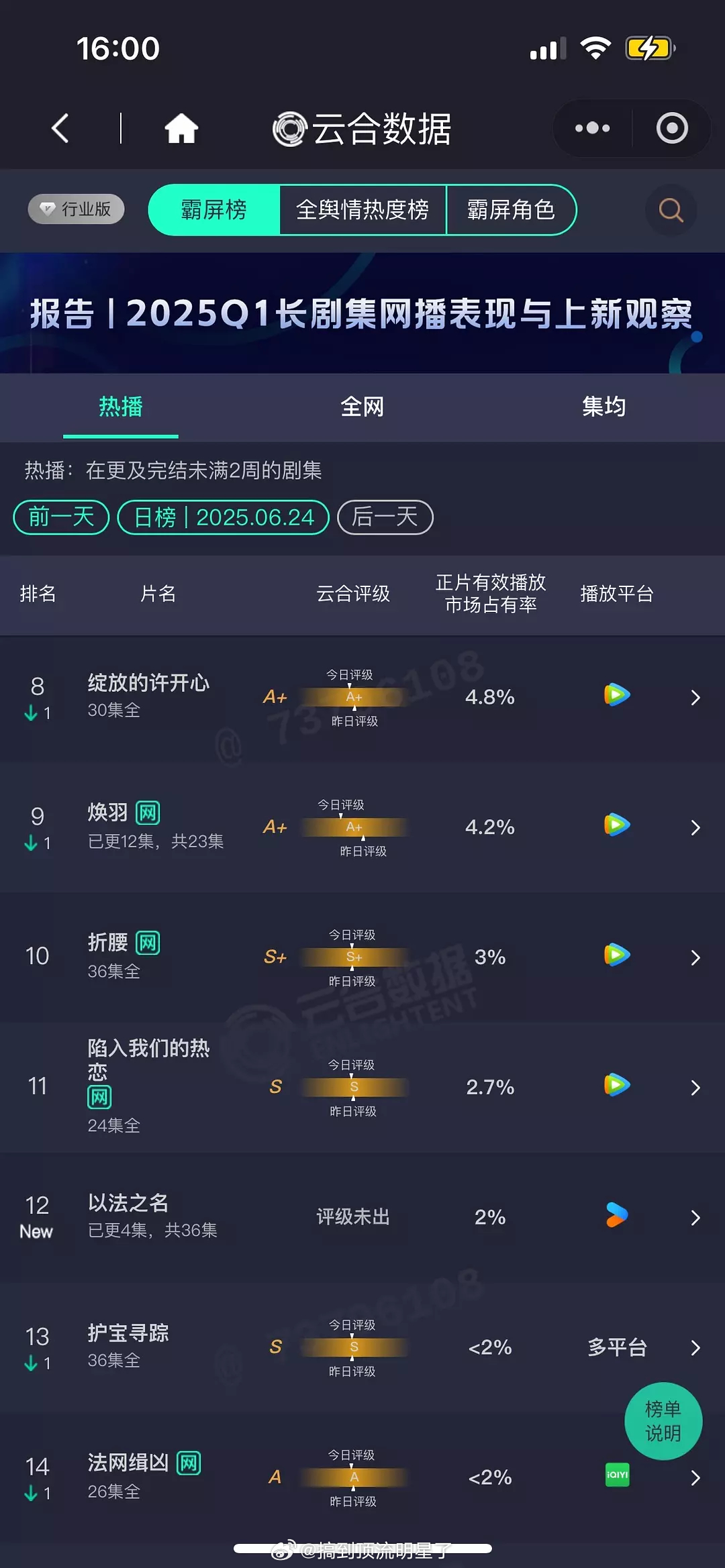Tap iQIYI platform icon for 法网缉凶
This screenshot has height=1568, width=725.
(617, 1475)
